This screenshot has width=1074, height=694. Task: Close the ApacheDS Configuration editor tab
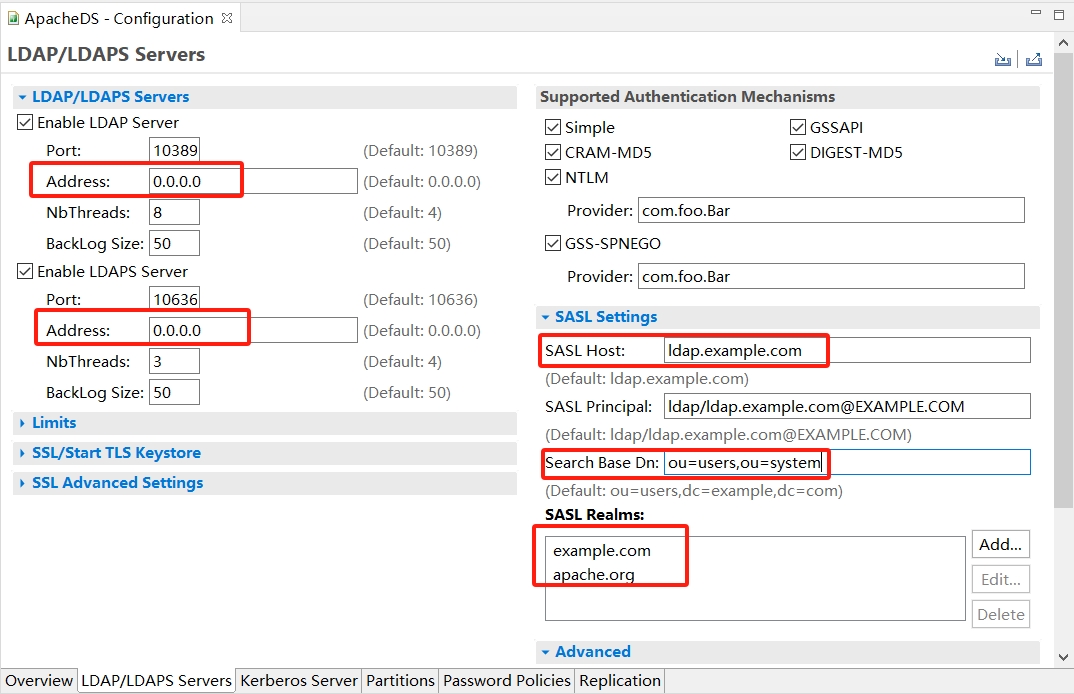227,18
